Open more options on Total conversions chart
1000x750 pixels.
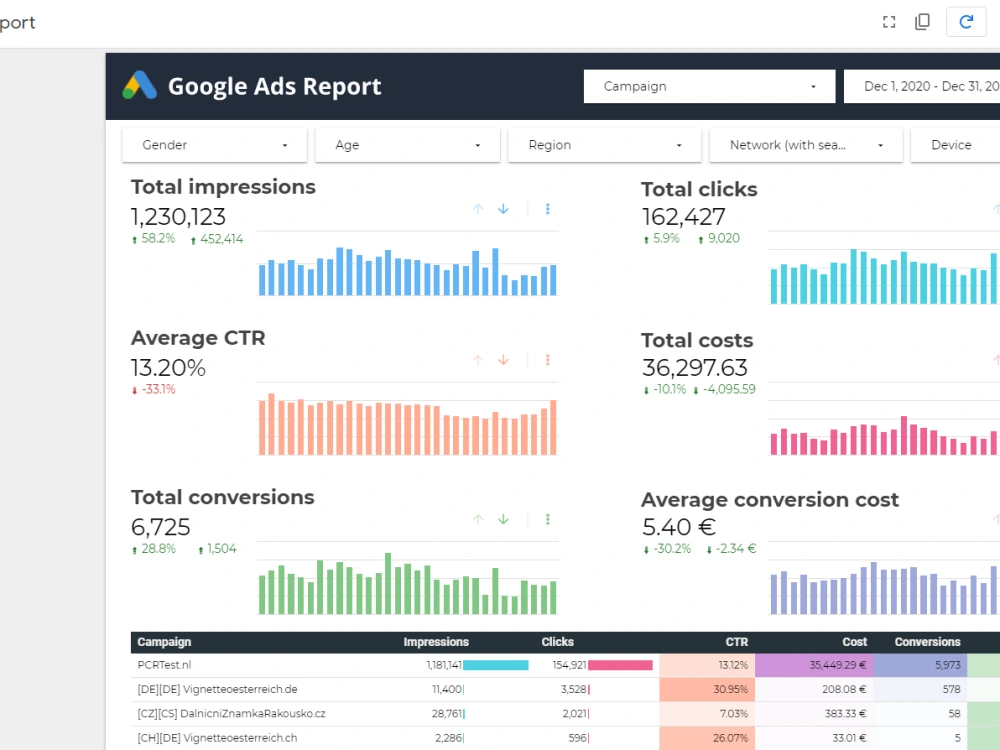click(547, 519)
